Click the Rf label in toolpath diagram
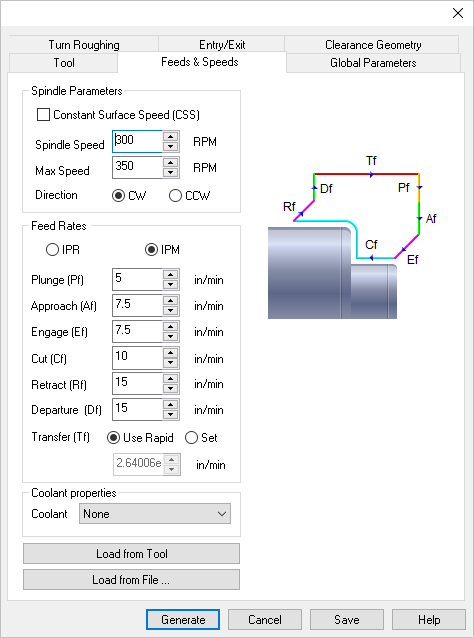Viewport: 474px width, 638px height. click(x=289, y=207)
